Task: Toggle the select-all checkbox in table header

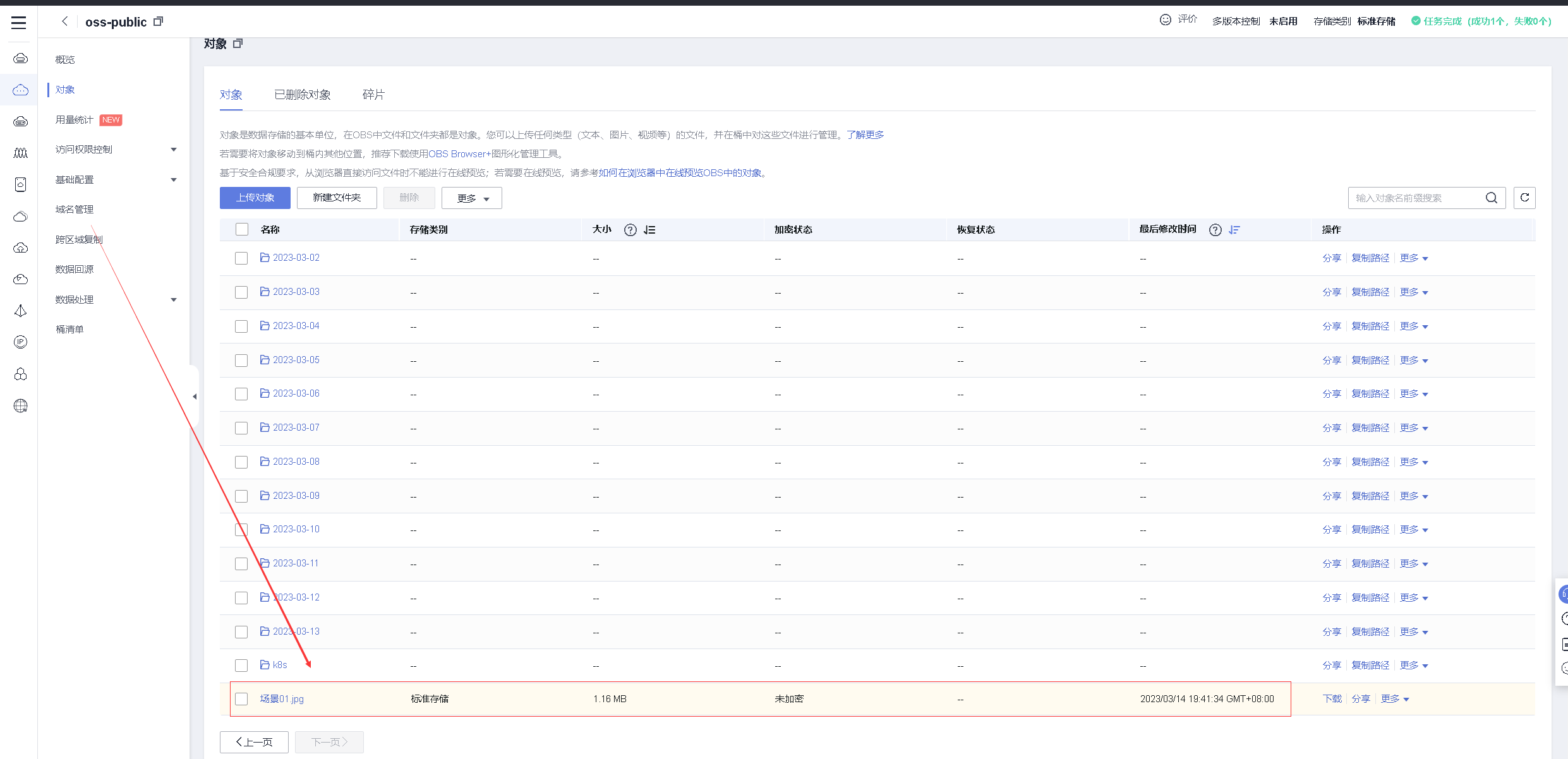Action: point(242,229)
